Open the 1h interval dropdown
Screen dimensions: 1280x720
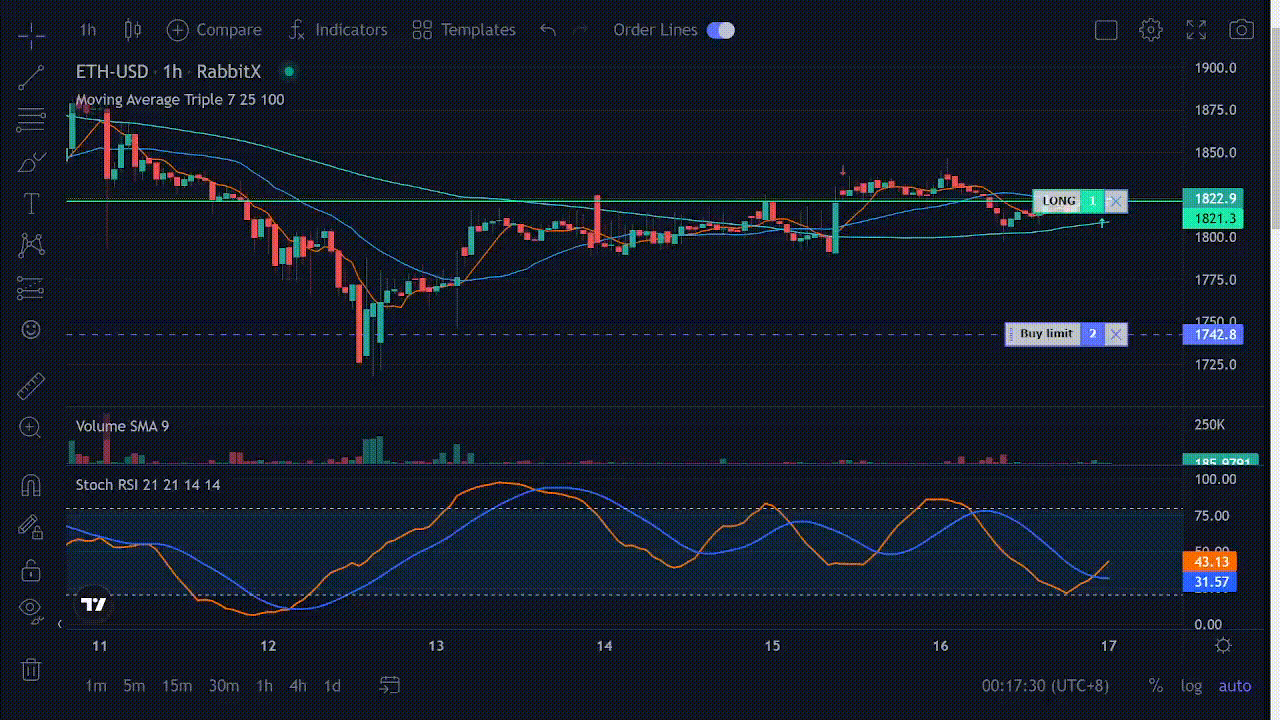pos(88,30)
